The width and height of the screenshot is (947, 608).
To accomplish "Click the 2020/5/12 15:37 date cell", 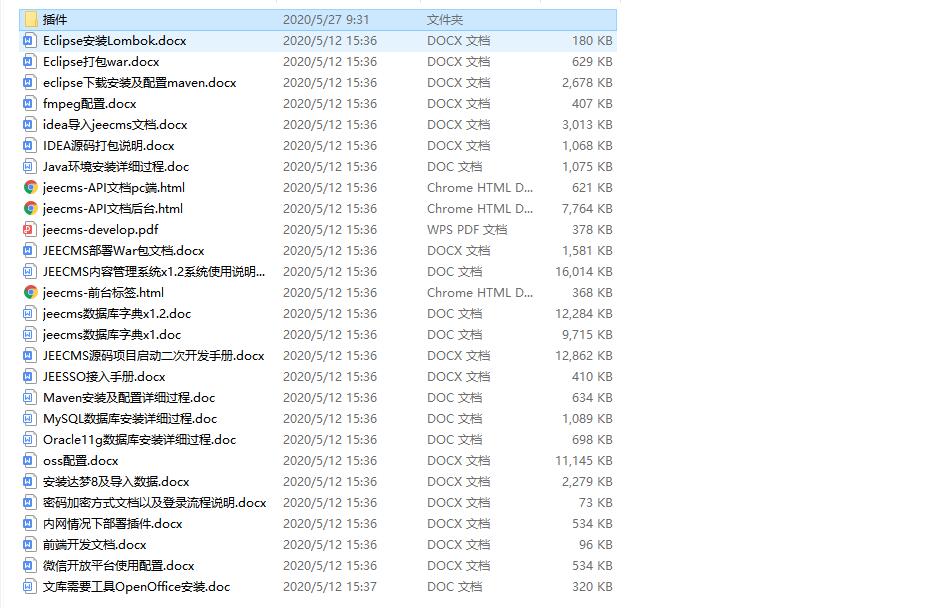I will [x=330, y=587].
